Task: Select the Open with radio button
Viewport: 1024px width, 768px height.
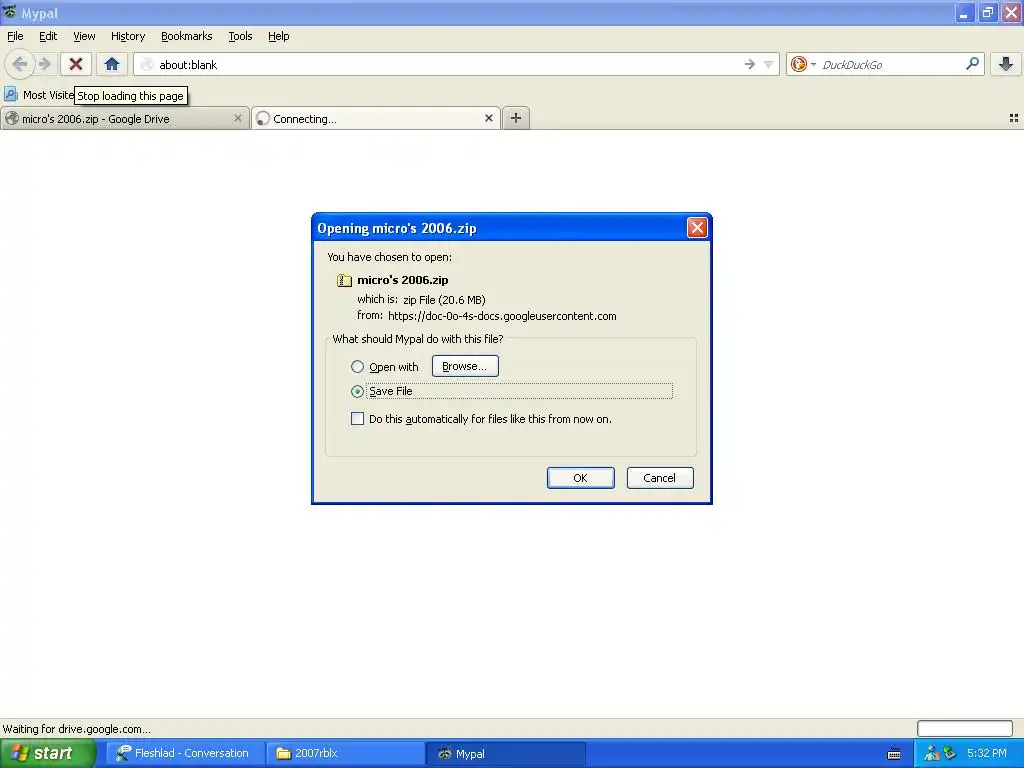Action: point(357,366)
